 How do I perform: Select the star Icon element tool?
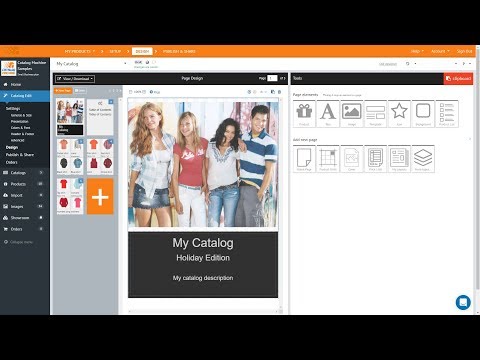point(399,114)
